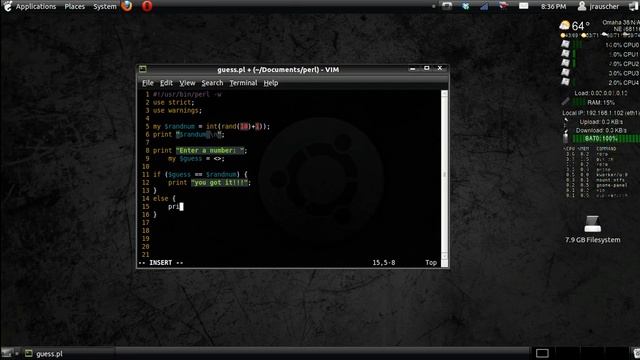Click the CPU0 usage readout
Image resolution: width=640 pixels, height=360 pixels.
622,45
